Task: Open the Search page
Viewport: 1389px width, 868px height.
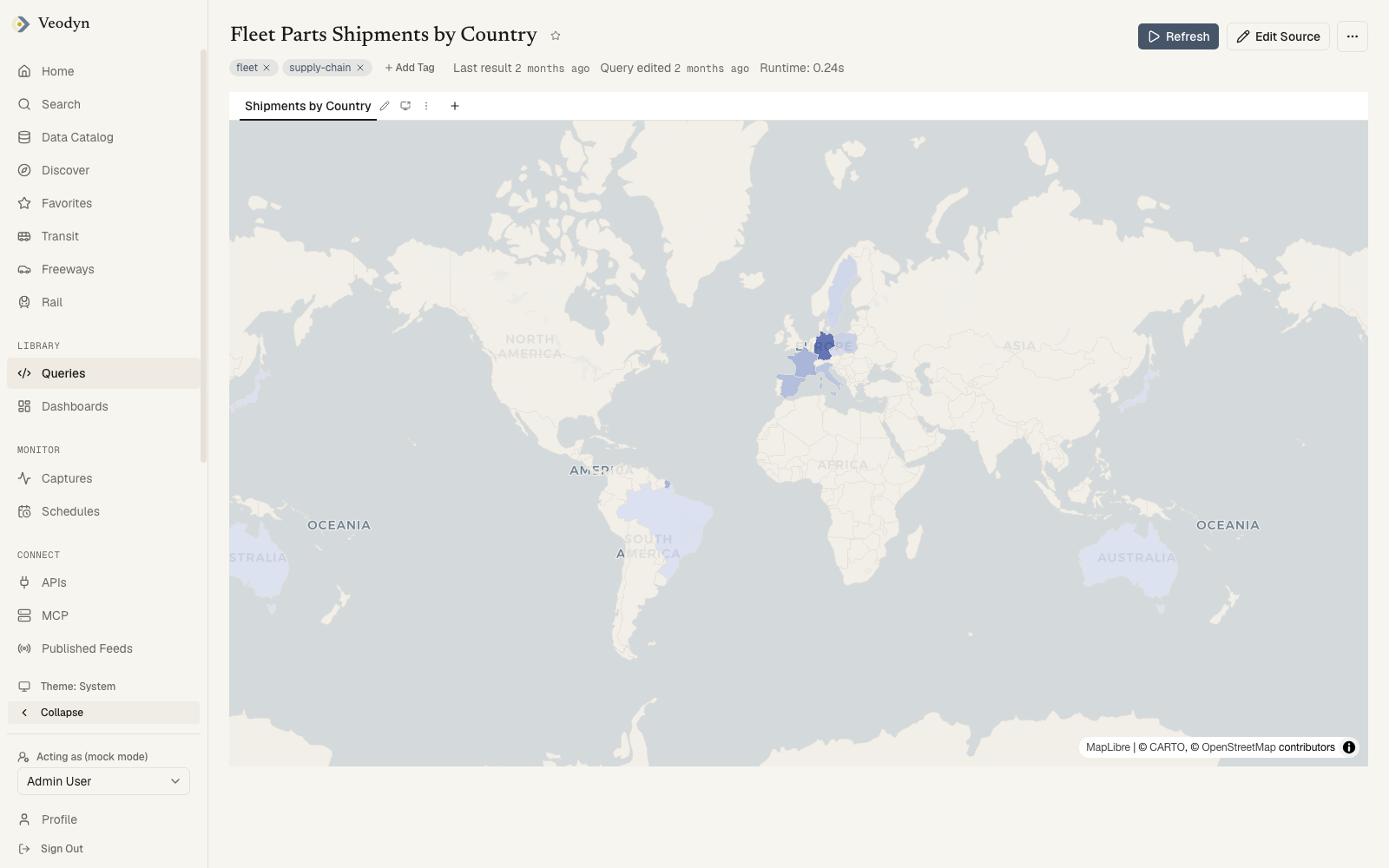Action: point(103,104)
